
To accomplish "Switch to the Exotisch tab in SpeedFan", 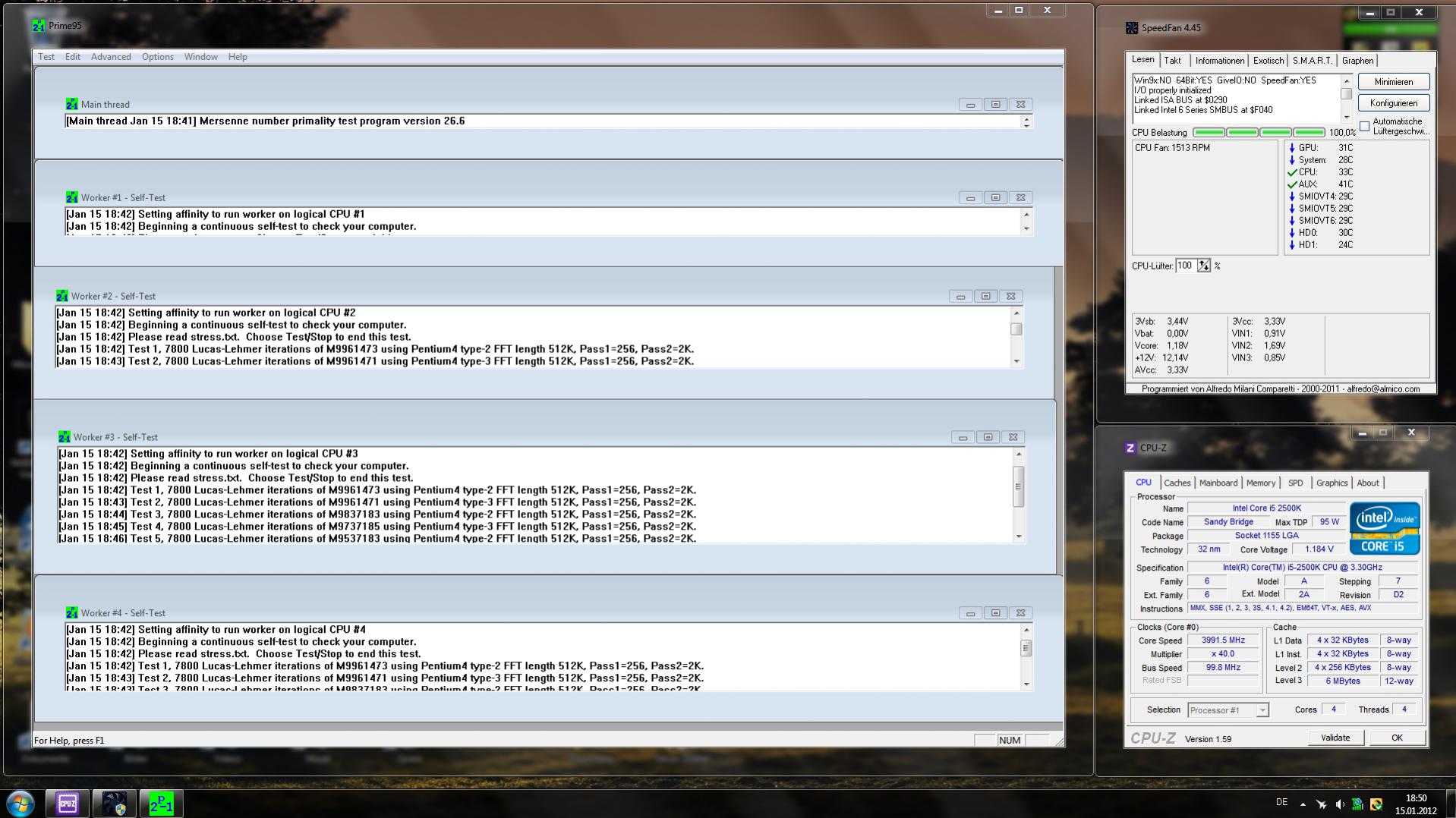I will (x=1268, y=61).
